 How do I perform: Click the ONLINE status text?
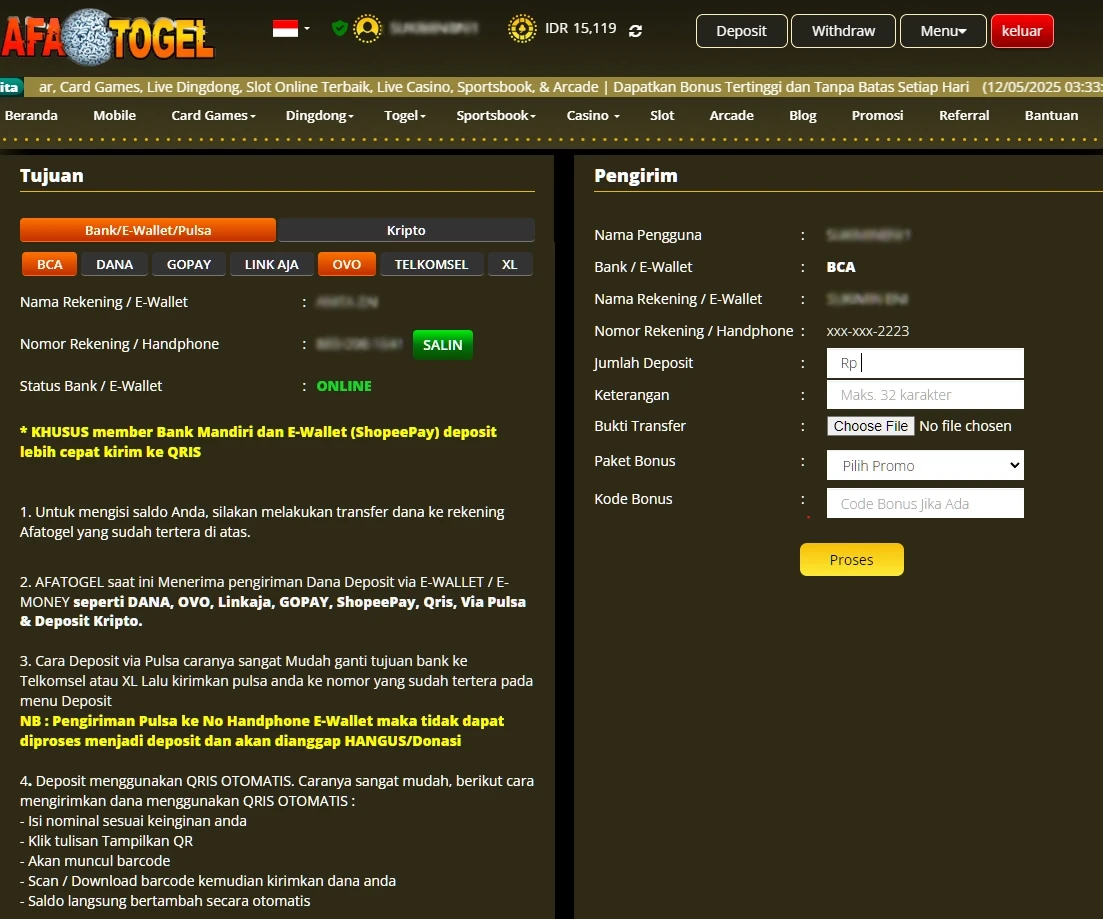coord(344,386)
